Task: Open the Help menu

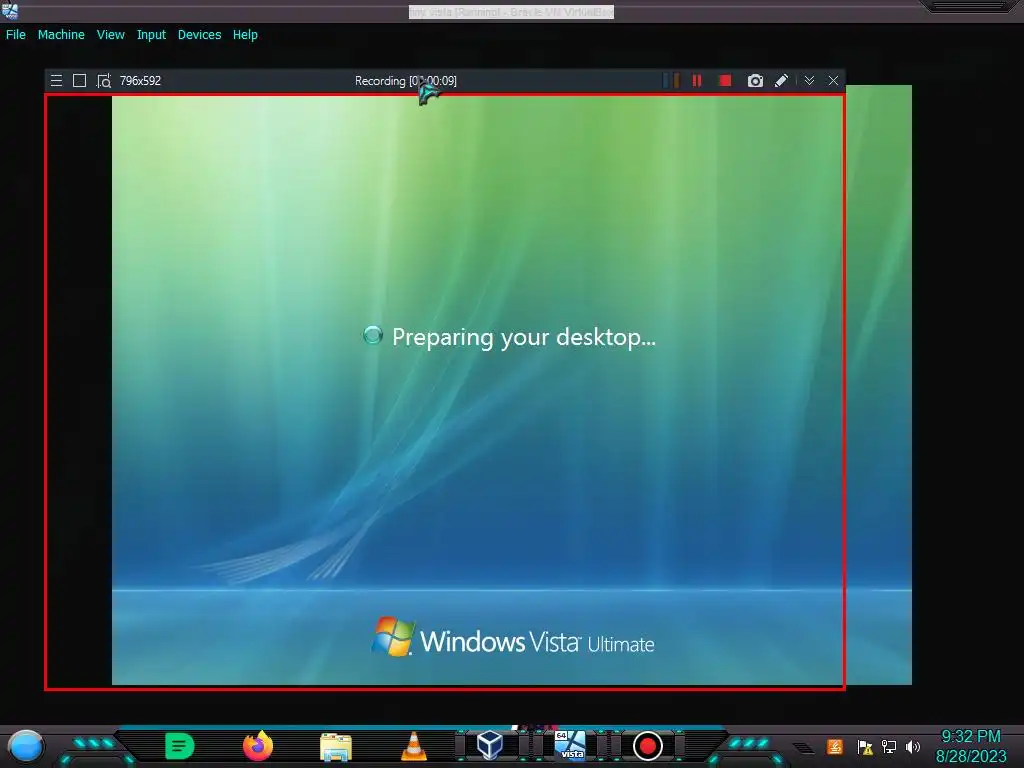Action: (x=245, y=35)
